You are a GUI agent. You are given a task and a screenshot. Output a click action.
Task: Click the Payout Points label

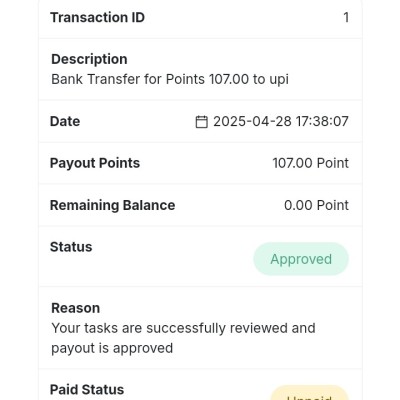pos(95,163)
